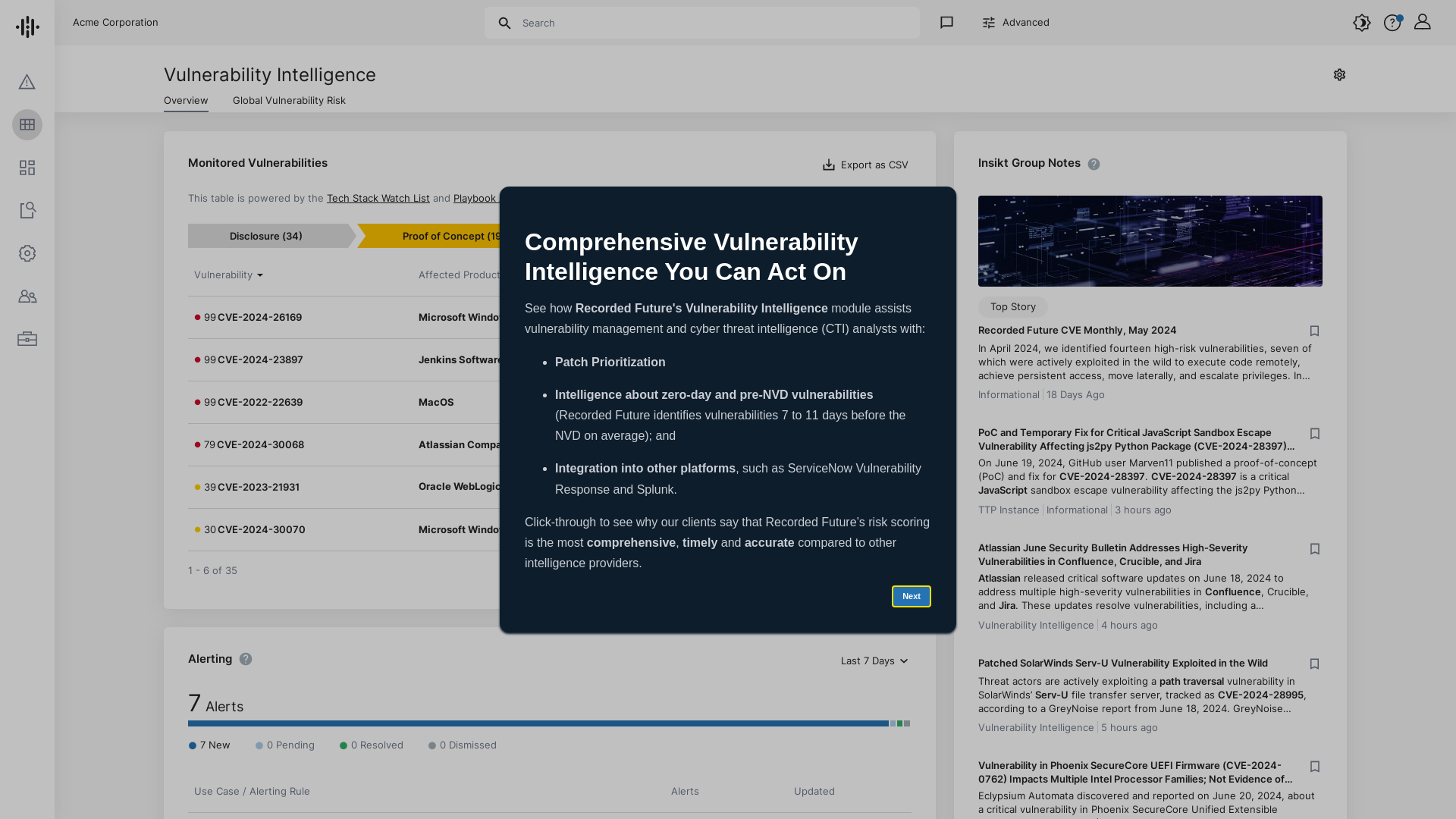1456x819 pixels.
Task: Expand the Last 7 Days dropdown
Action: 874,661
